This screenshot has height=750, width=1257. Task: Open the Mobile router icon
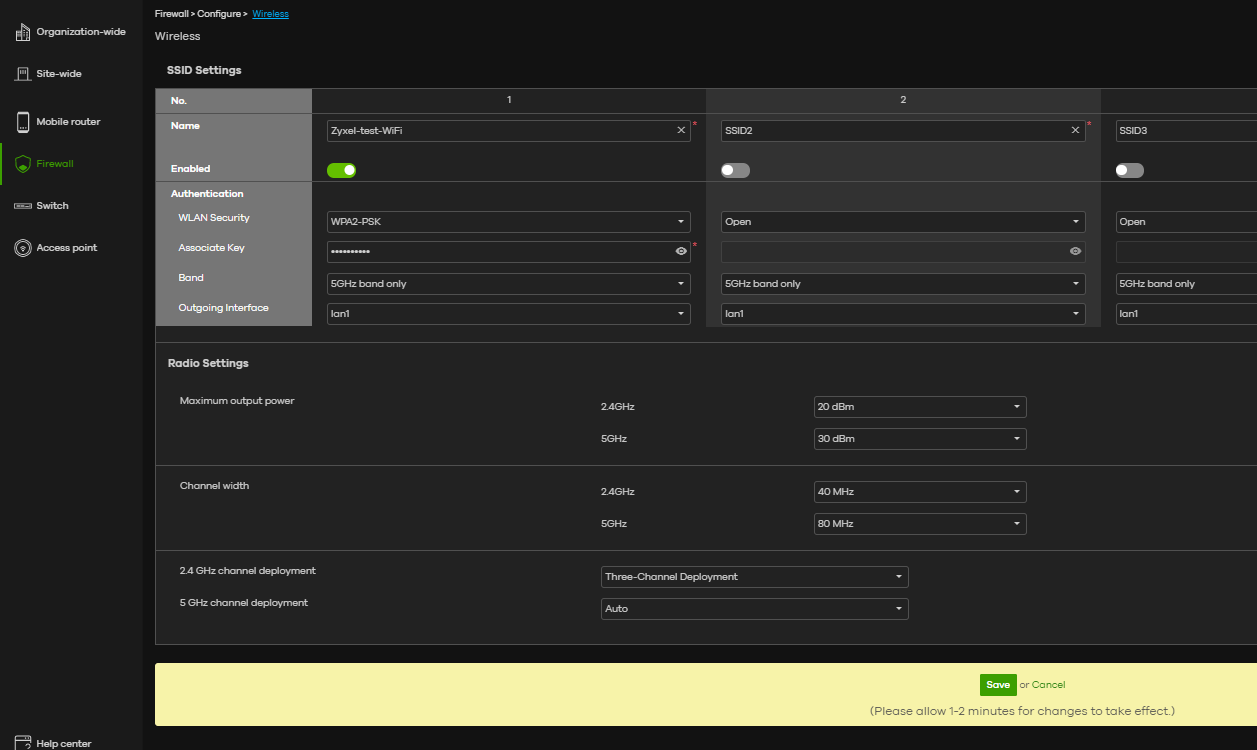click(23, 122)
